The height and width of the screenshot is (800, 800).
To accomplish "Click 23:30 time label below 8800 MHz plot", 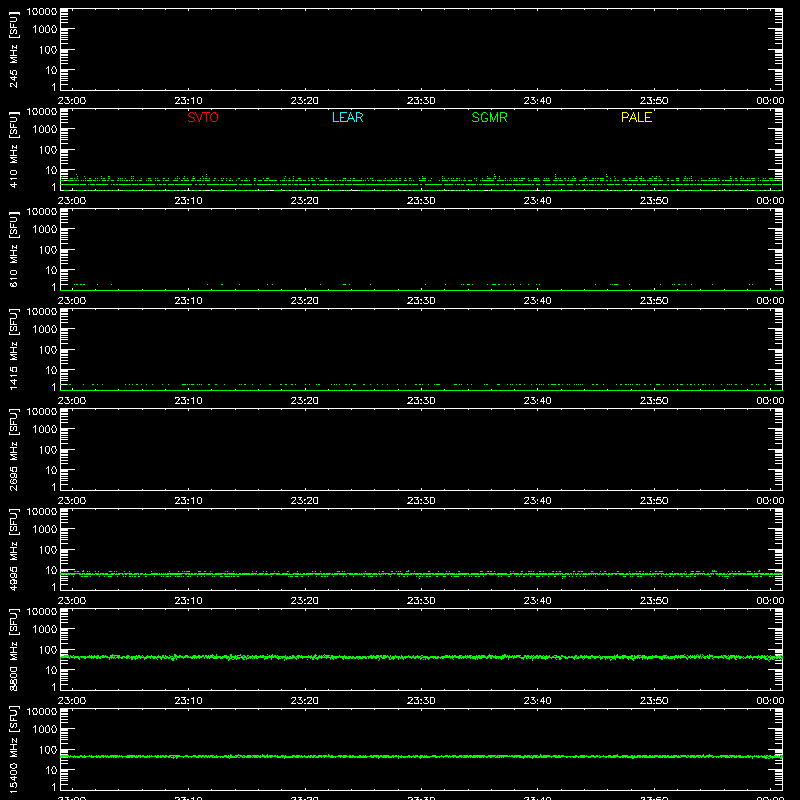I will click(x=421, y=701).
